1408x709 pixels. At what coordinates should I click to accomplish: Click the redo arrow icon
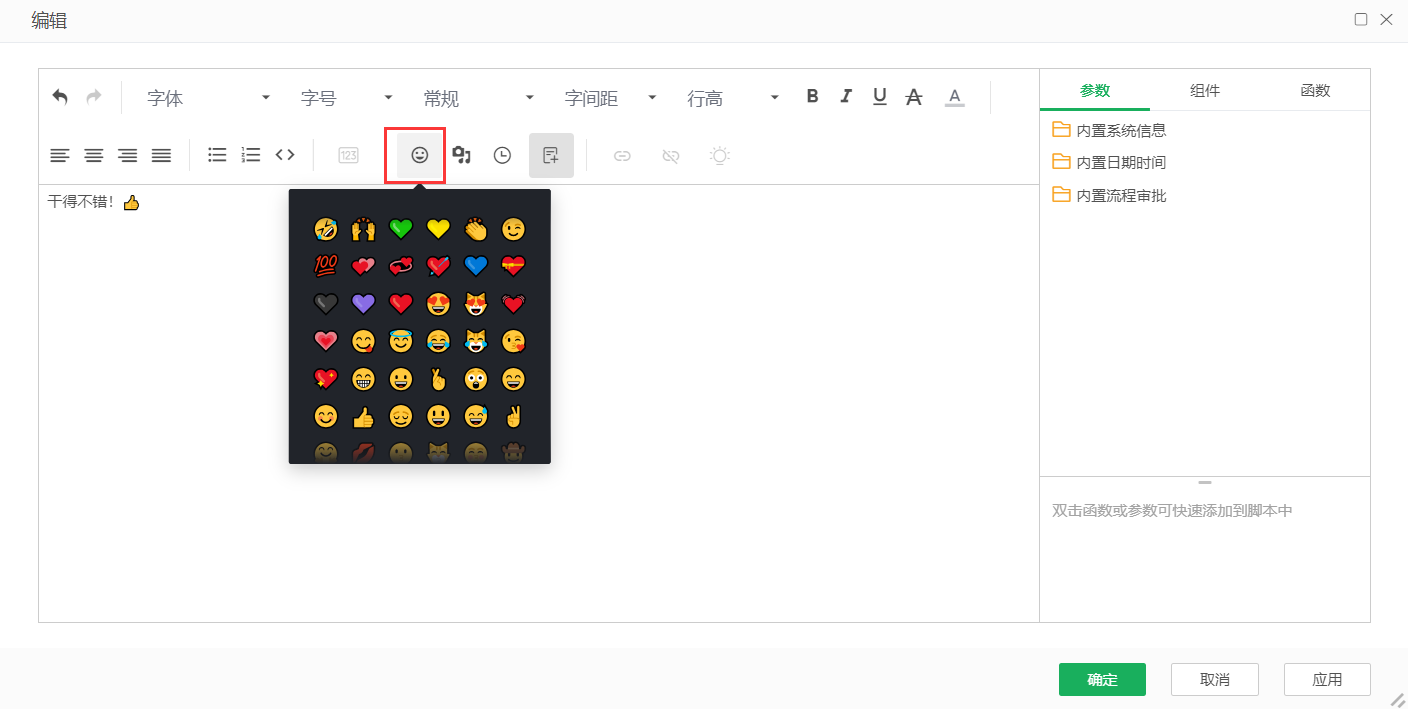(x=92, y=96)
